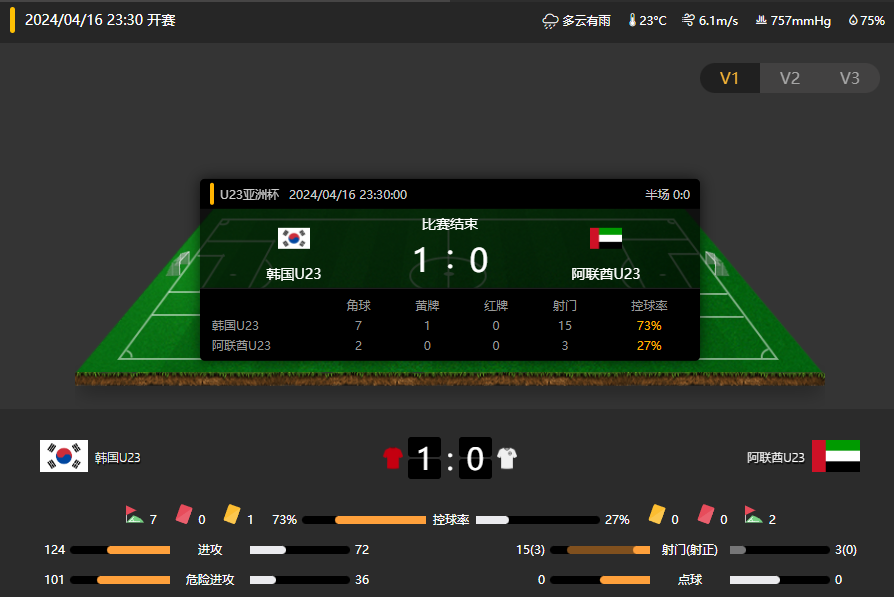This screenshot has height=597, width=894.
Task: Click the large South Korea flag thumbnail
Action: pyautogui.click(x=64, y=456)
